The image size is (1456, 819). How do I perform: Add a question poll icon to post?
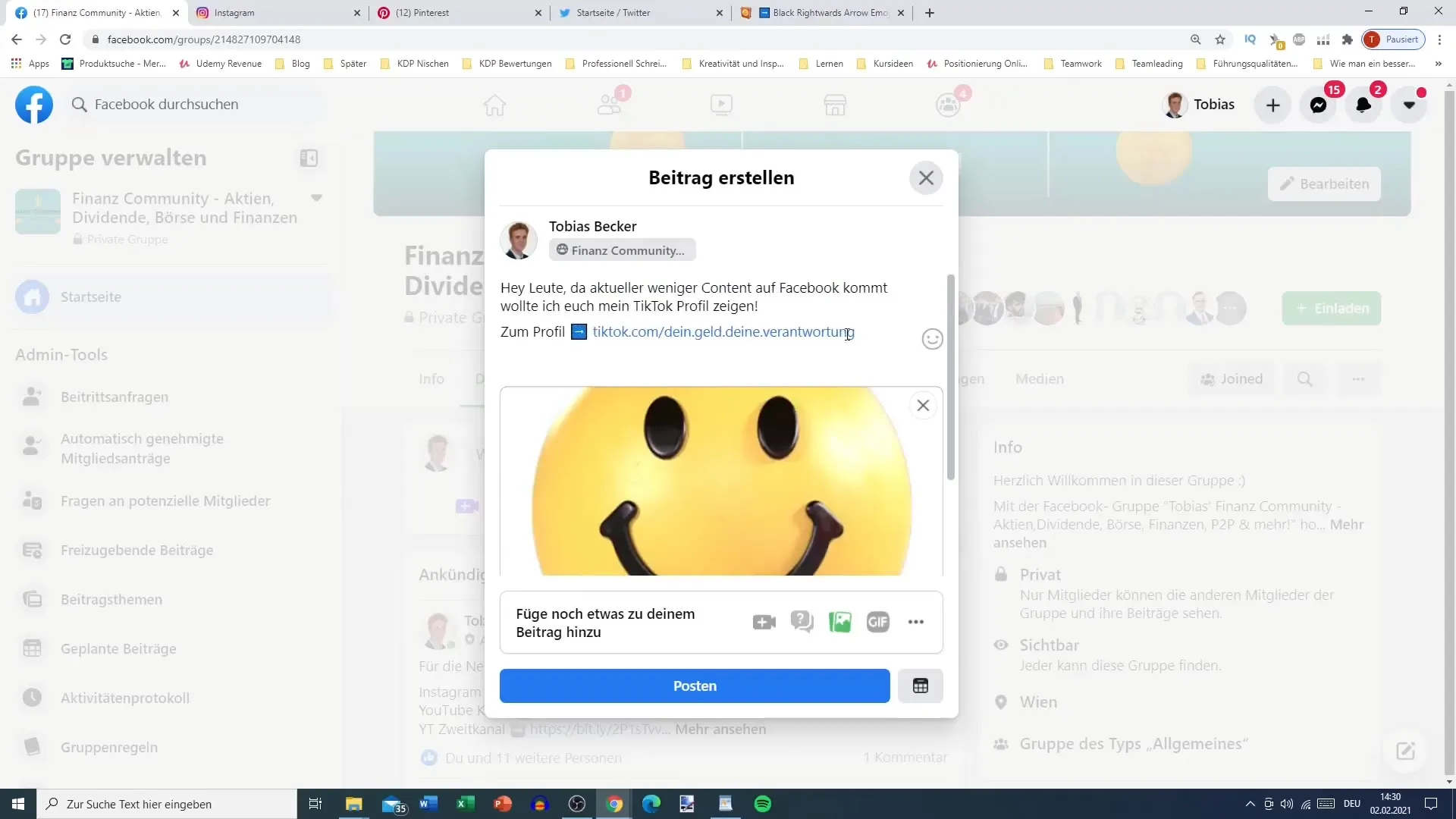[x=802, y=623]
